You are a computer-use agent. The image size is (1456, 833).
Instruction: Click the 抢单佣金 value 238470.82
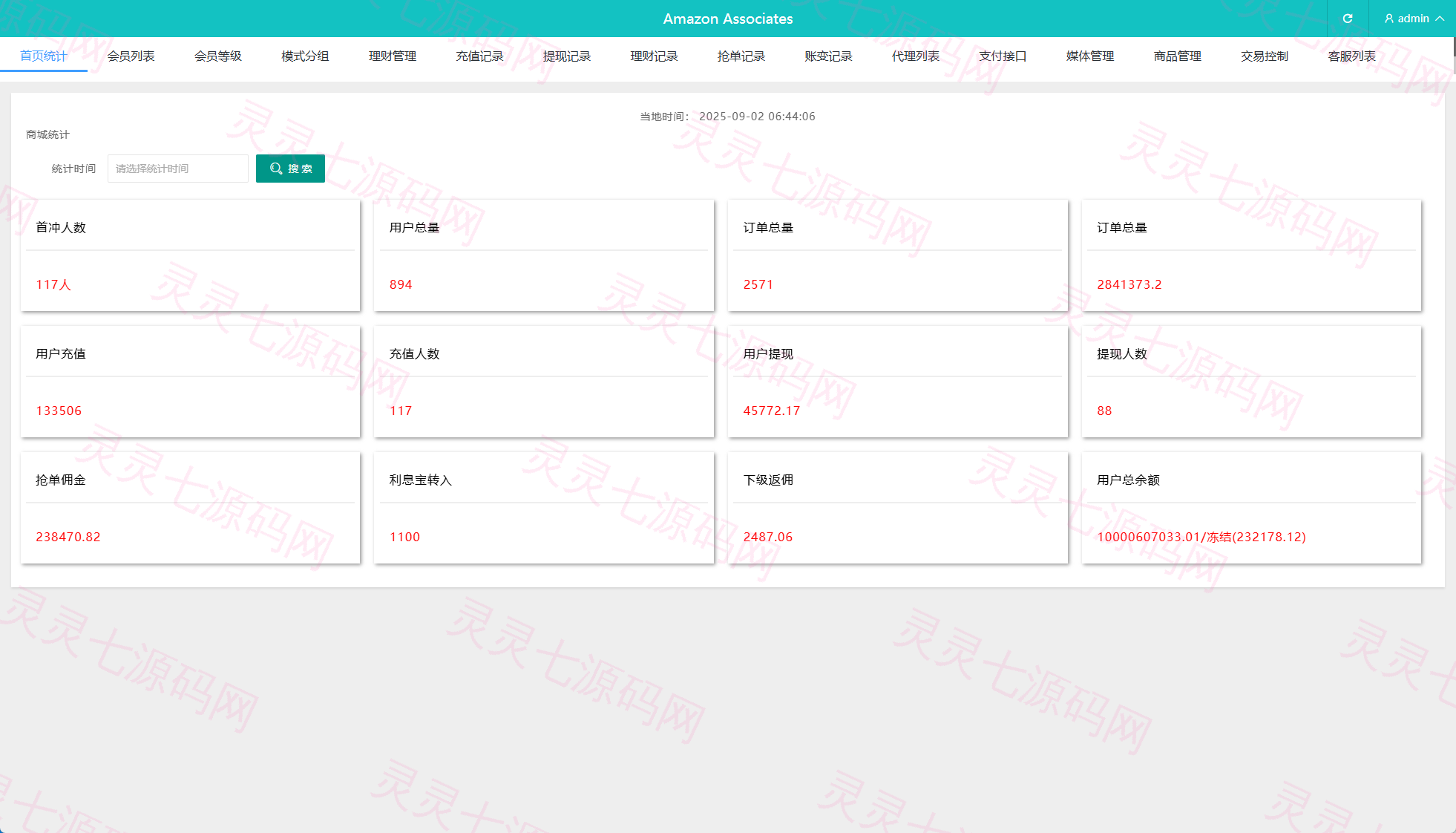pyautogui.click(x=68, y=537)
